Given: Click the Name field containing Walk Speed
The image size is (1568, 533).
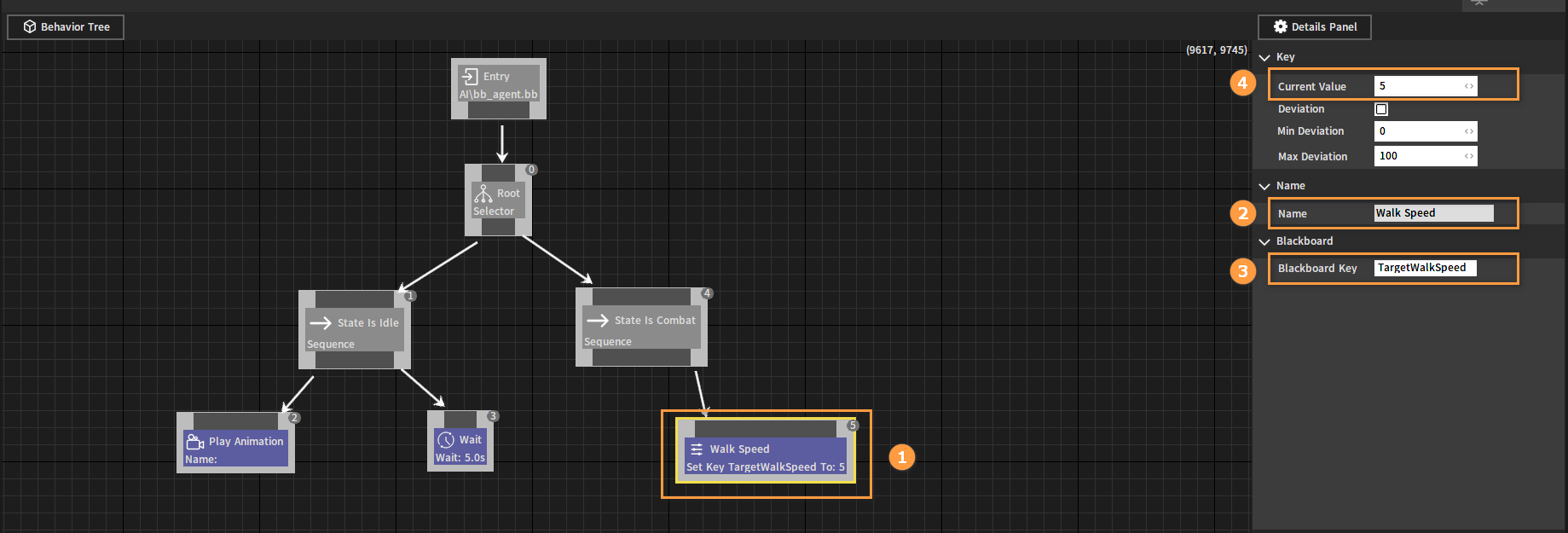Looking at the screenshot, I should 1434,213.
